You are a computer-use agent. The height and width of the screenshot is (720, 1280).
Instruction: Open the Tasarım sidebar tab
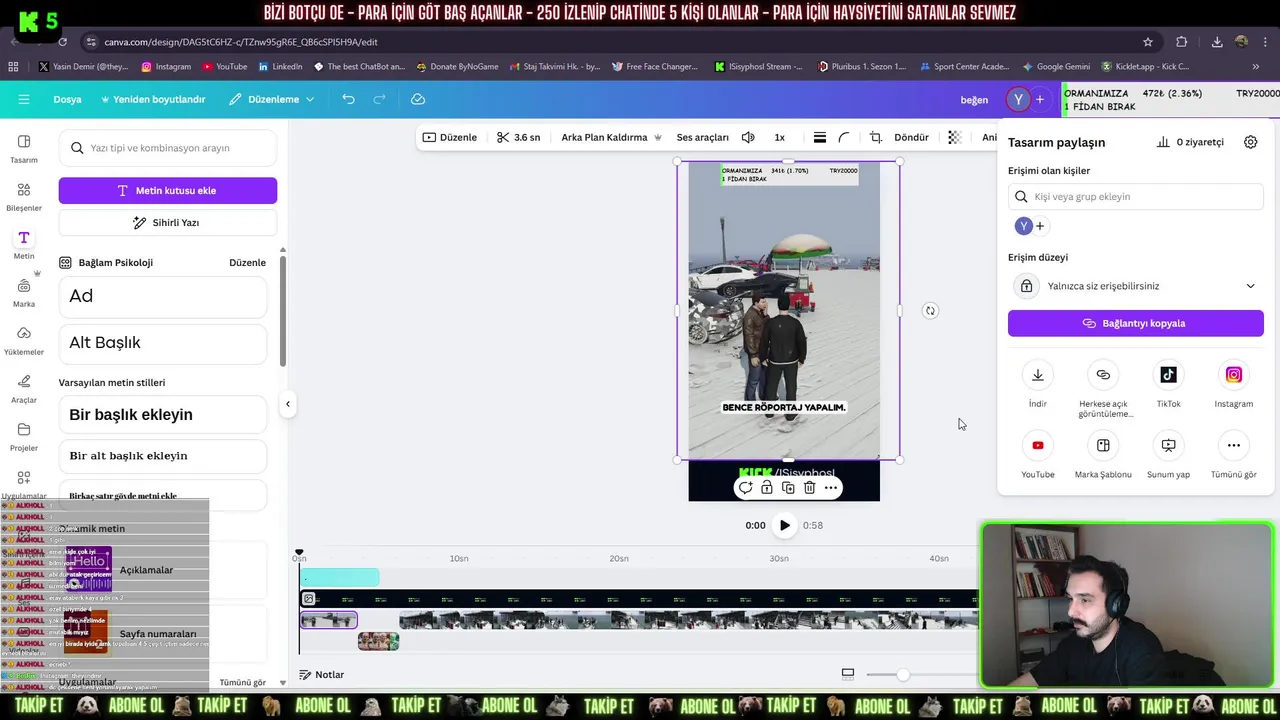pyautogui.click(x=24, y=148)
